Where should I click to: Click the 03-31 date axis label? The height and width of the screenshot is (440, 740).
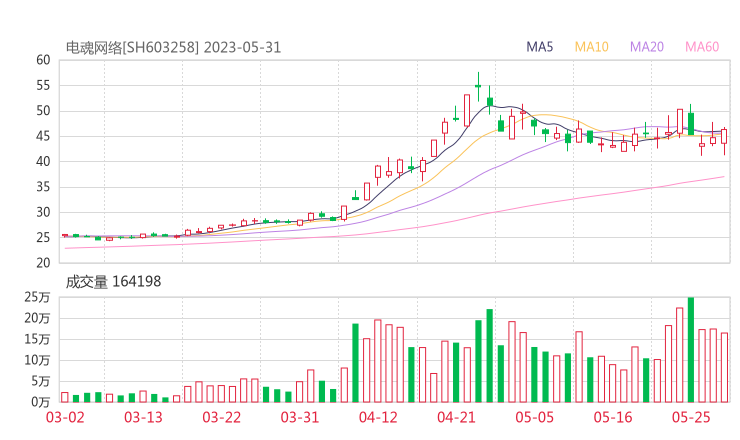(x=300, y=417)
